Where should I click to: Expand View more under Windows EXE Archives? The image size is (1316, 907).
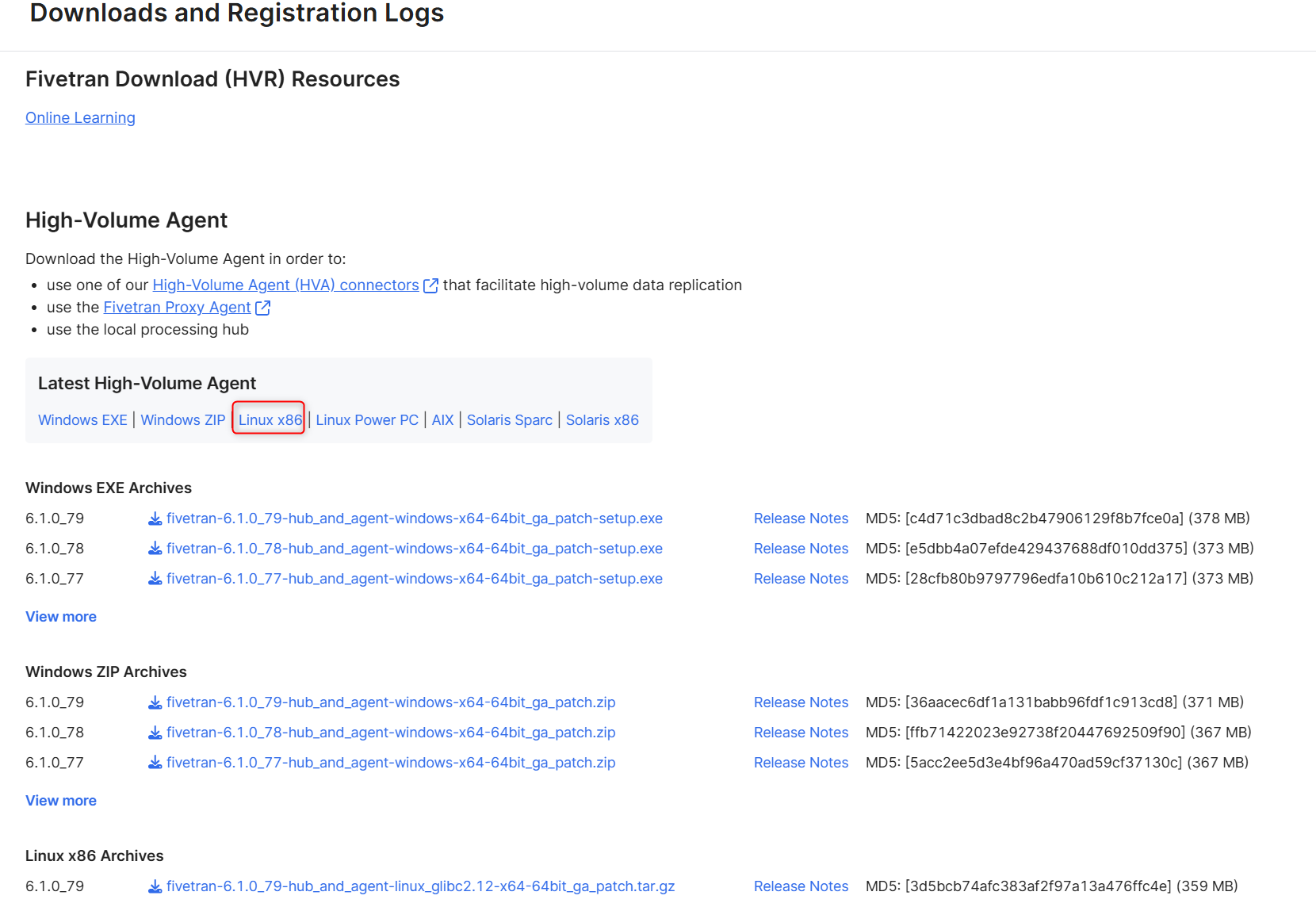click(61, 617)
